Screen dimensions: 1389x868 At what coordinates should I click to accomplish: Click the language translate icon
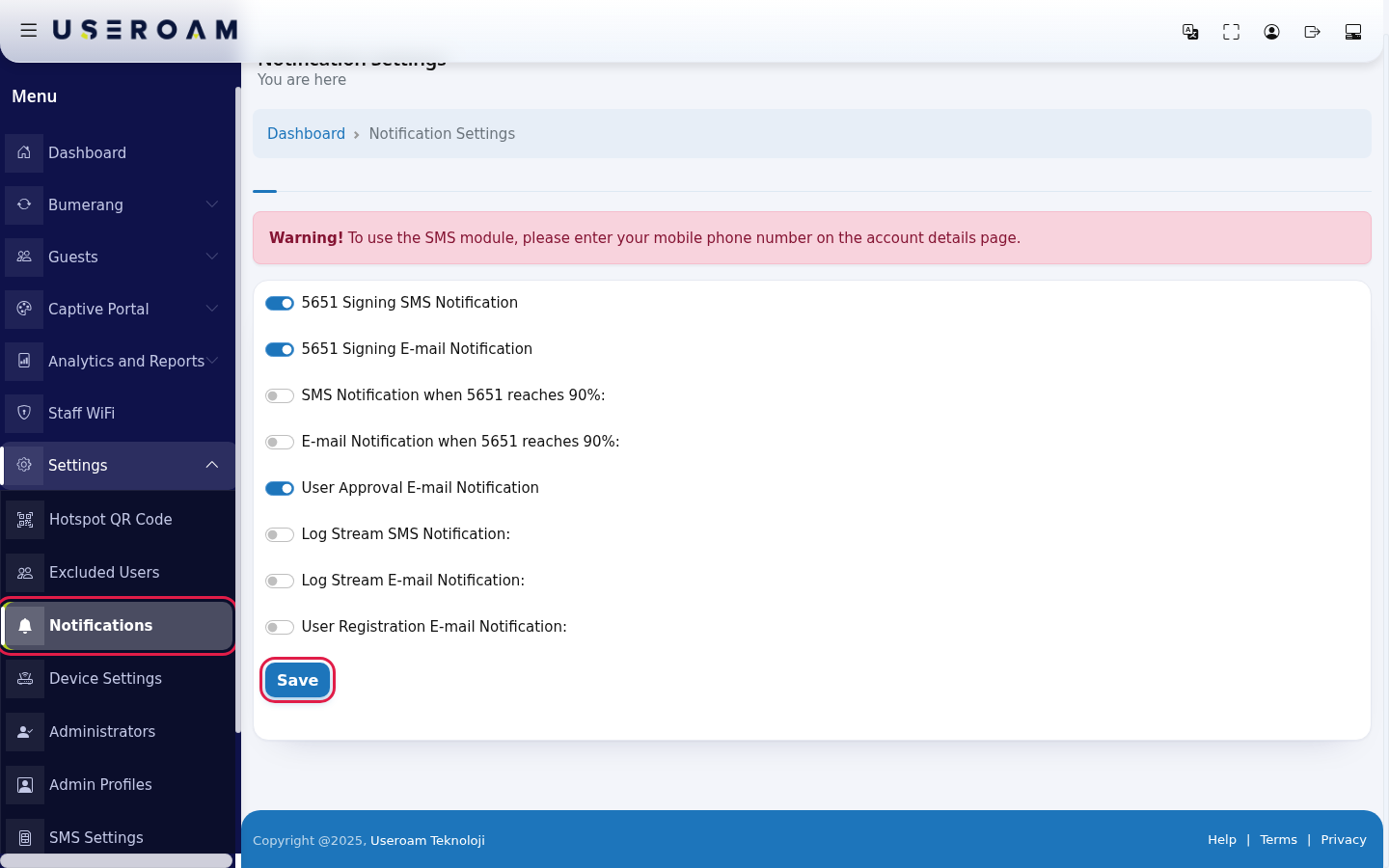[1190, 32]
